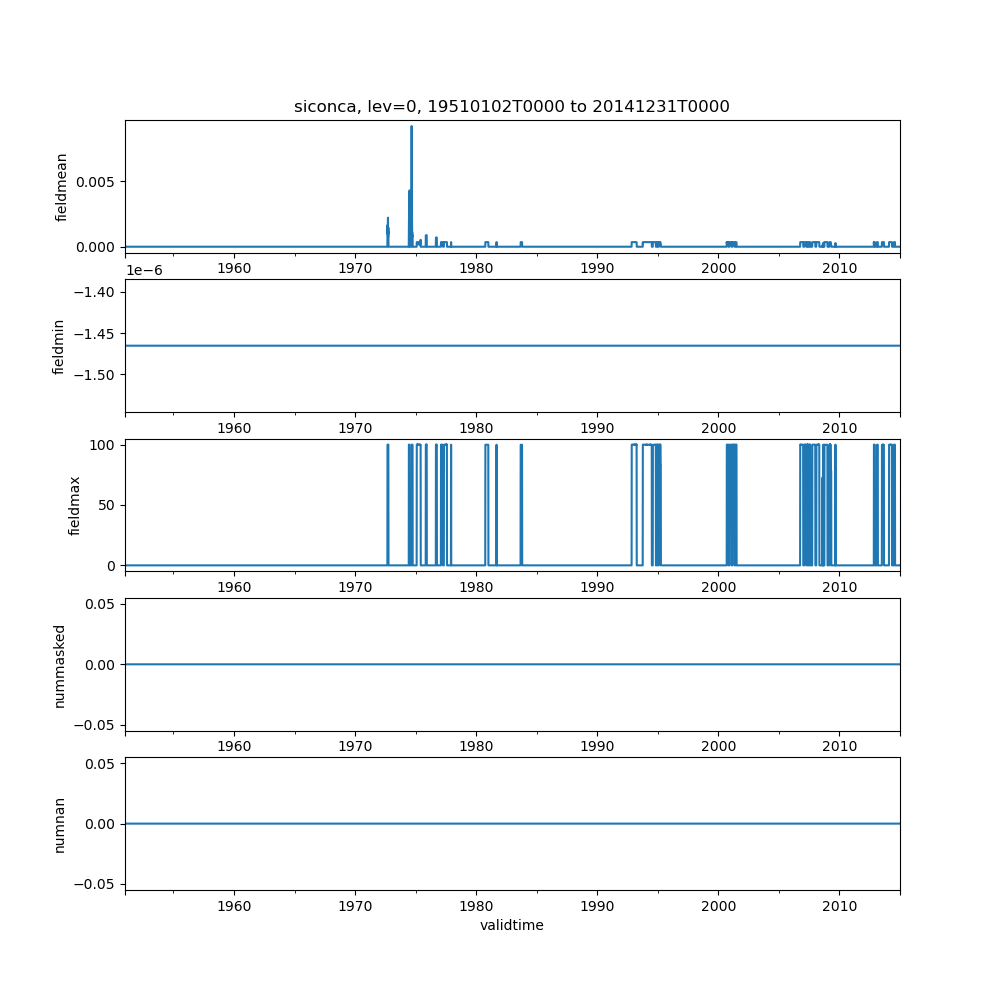Viewport: 1000px width, 1000px height.
Task: Click the 1990 tick label below the fieldmax plot
Action: [x=597, y=586]
